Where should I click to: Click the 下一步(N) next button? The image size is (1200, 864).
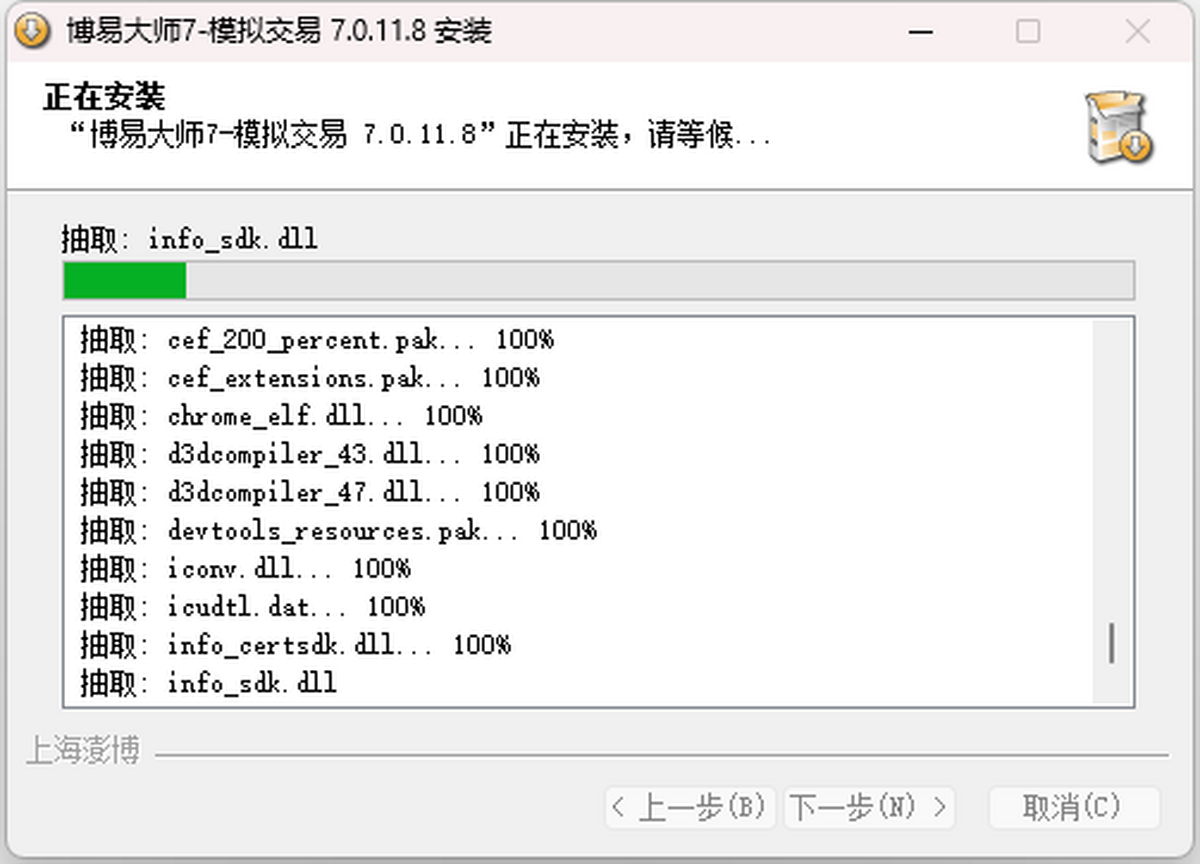[868, 807]
